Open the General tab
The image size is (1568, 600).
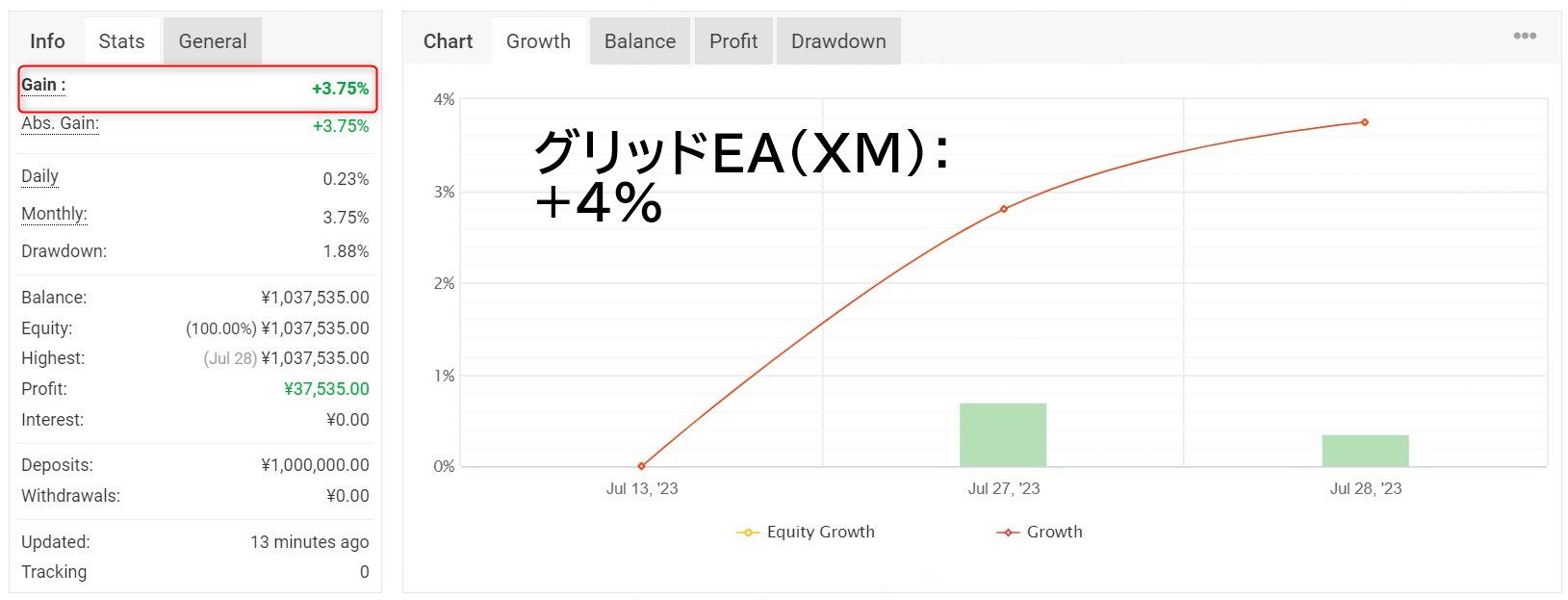(x=213, y=41)
